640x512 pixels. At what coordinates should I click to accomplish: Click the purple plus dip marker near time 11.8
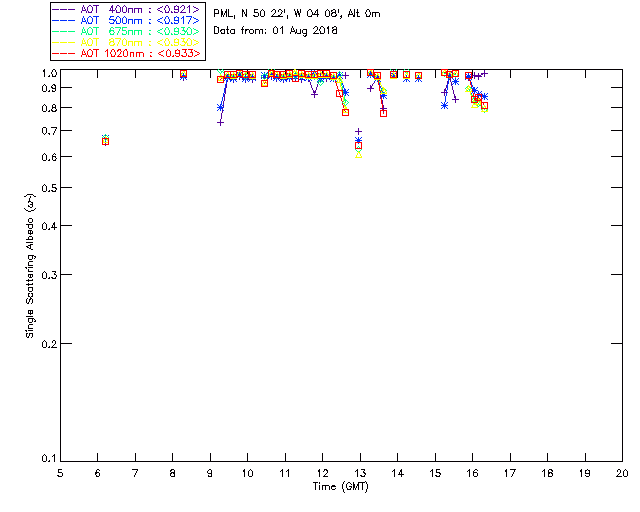click(x=314, y=94)
